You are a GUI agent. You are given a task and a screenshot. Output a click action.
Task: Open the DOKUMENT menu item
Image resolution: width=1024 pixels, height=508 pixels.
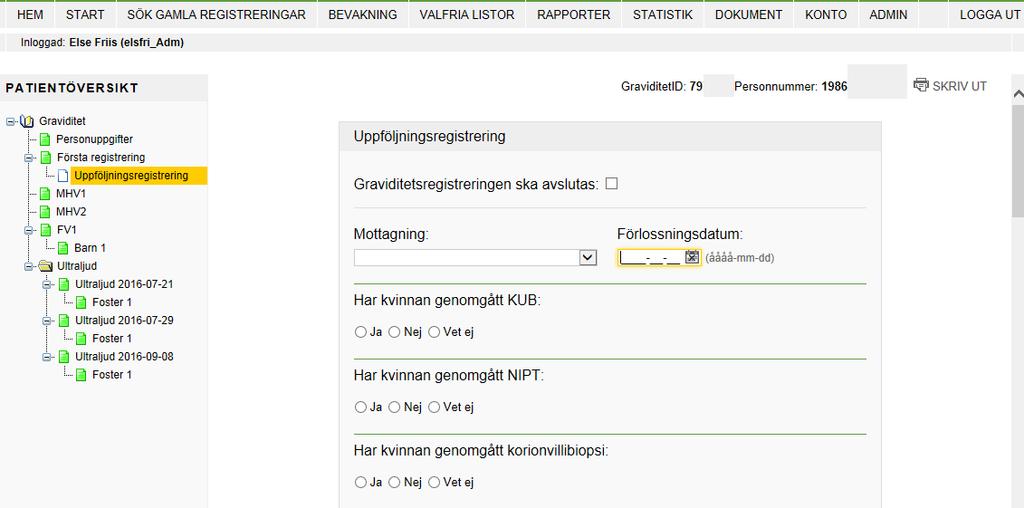point(748,14)
